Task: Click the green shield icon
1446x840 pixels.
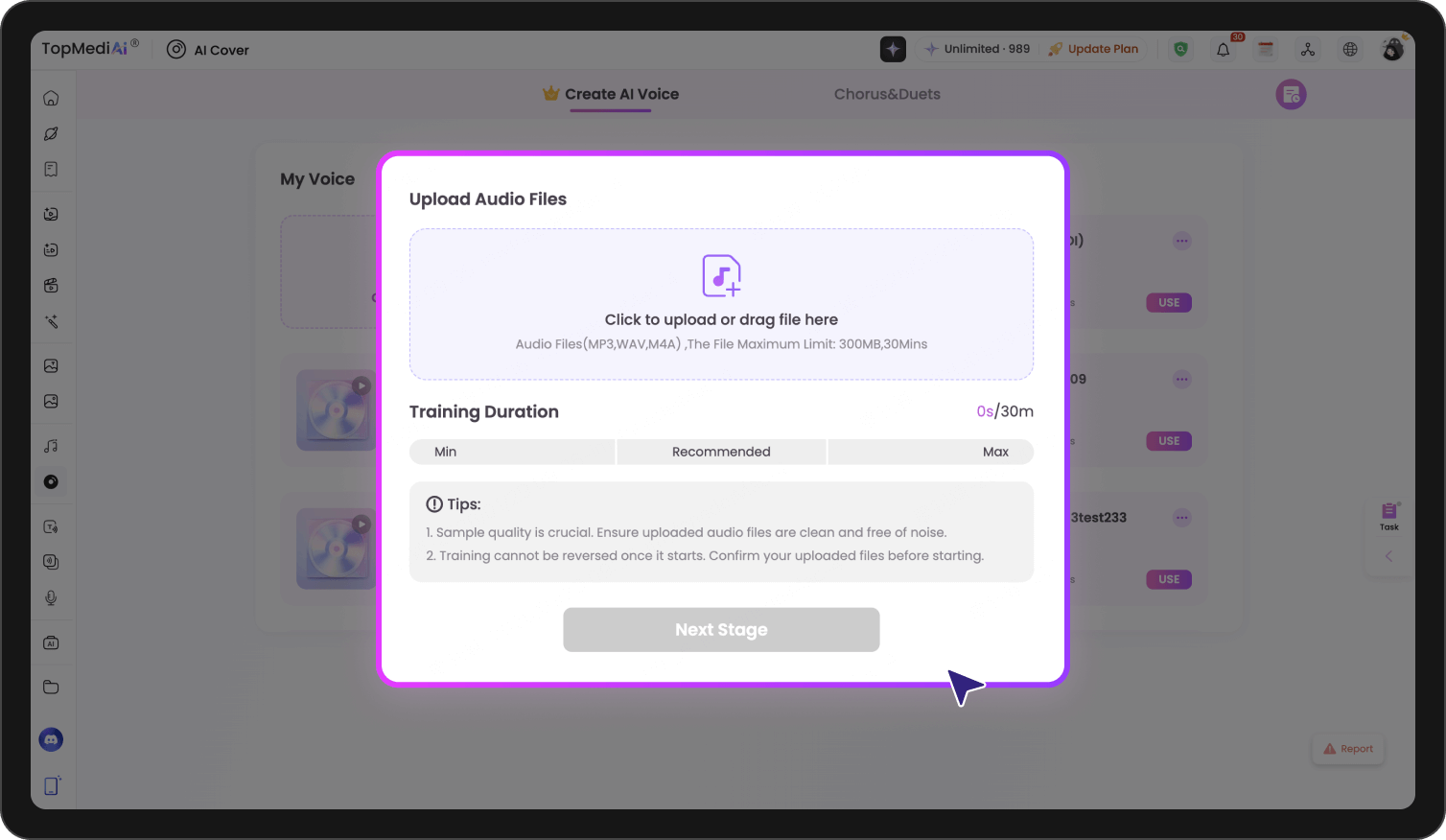Action: click(x=1180, y=49)
